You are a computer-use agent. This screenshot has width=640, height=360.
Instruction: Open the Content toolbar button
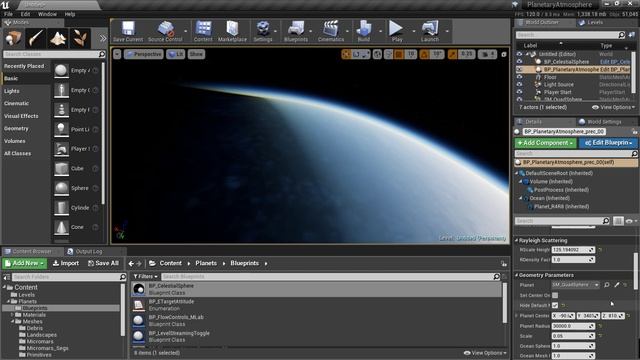[x=203, y=31]
